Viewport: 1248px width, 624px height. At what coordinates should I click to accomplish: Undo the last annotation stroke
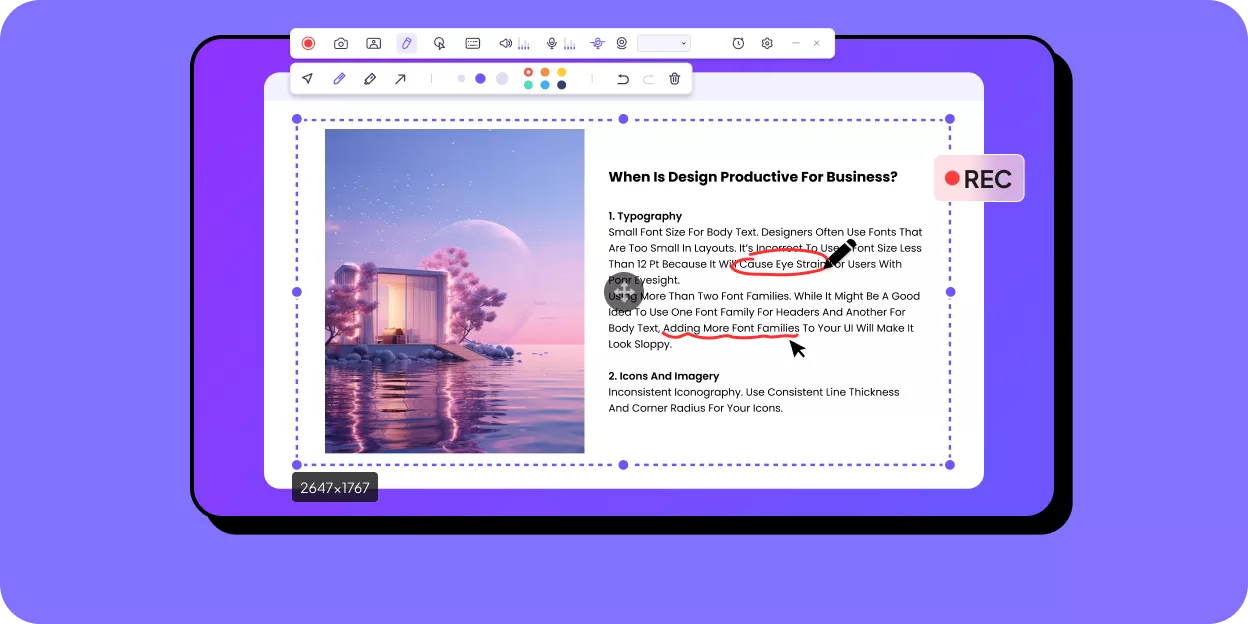click(x=623, y=78)
